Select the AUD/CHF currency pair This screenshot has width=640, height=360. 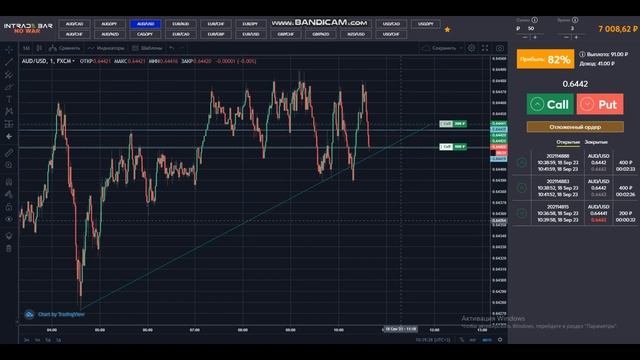coord(74,34)
